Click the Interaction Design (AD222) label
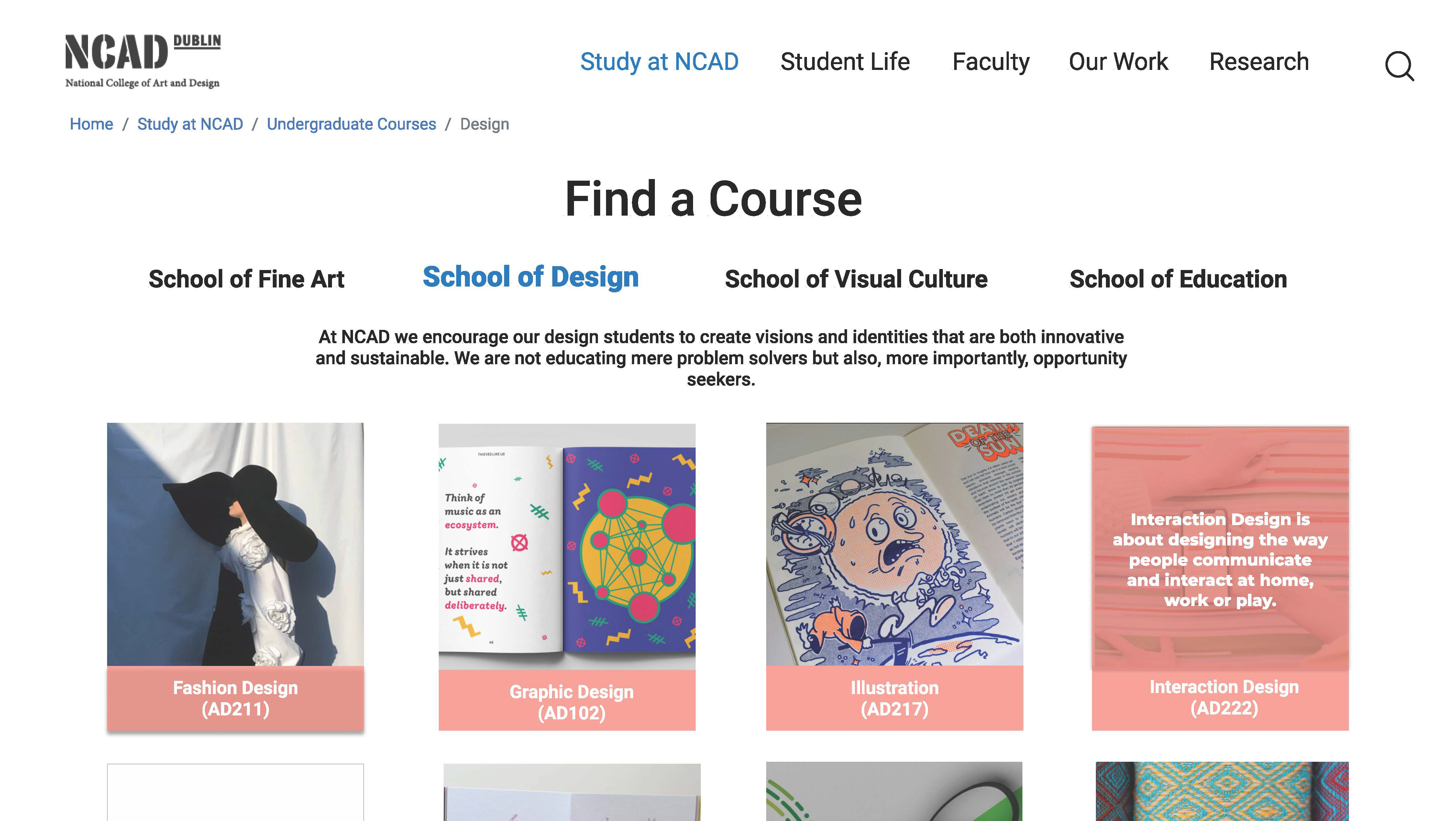This screenshot has height=821, width=1456. coord(1224,697)
